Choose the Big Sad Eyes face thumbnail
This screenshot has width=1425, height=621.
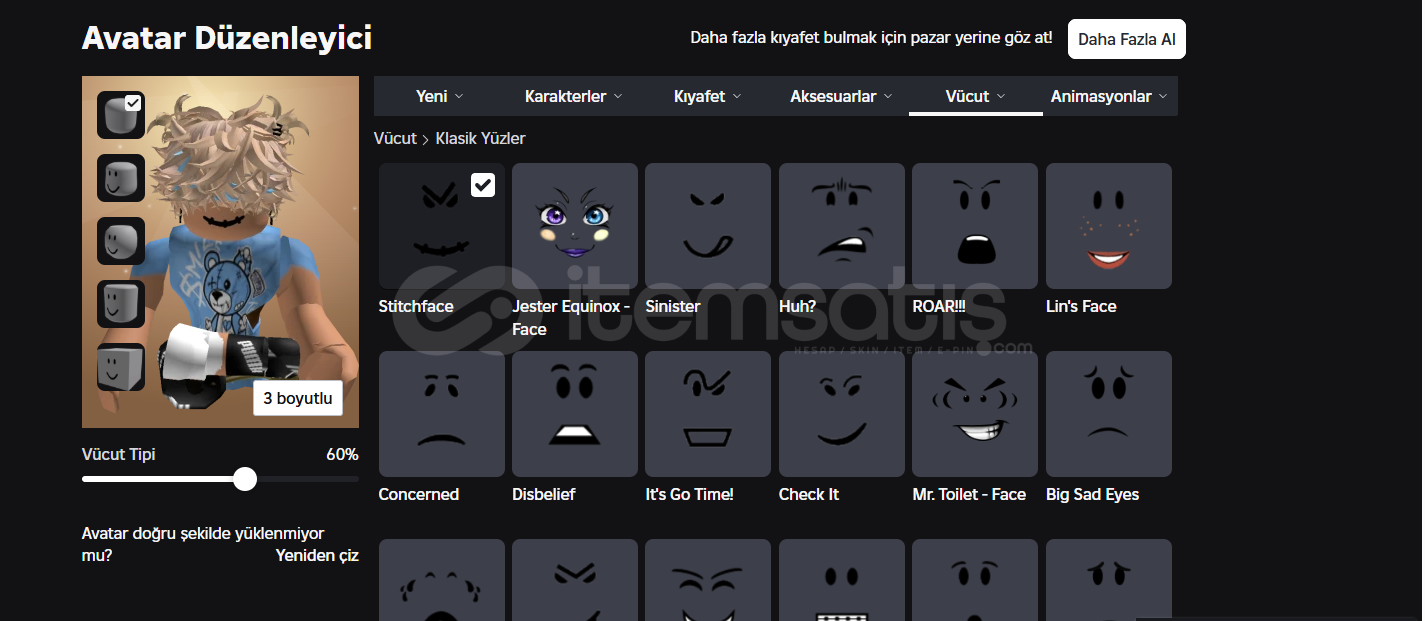coord(1109,414)
